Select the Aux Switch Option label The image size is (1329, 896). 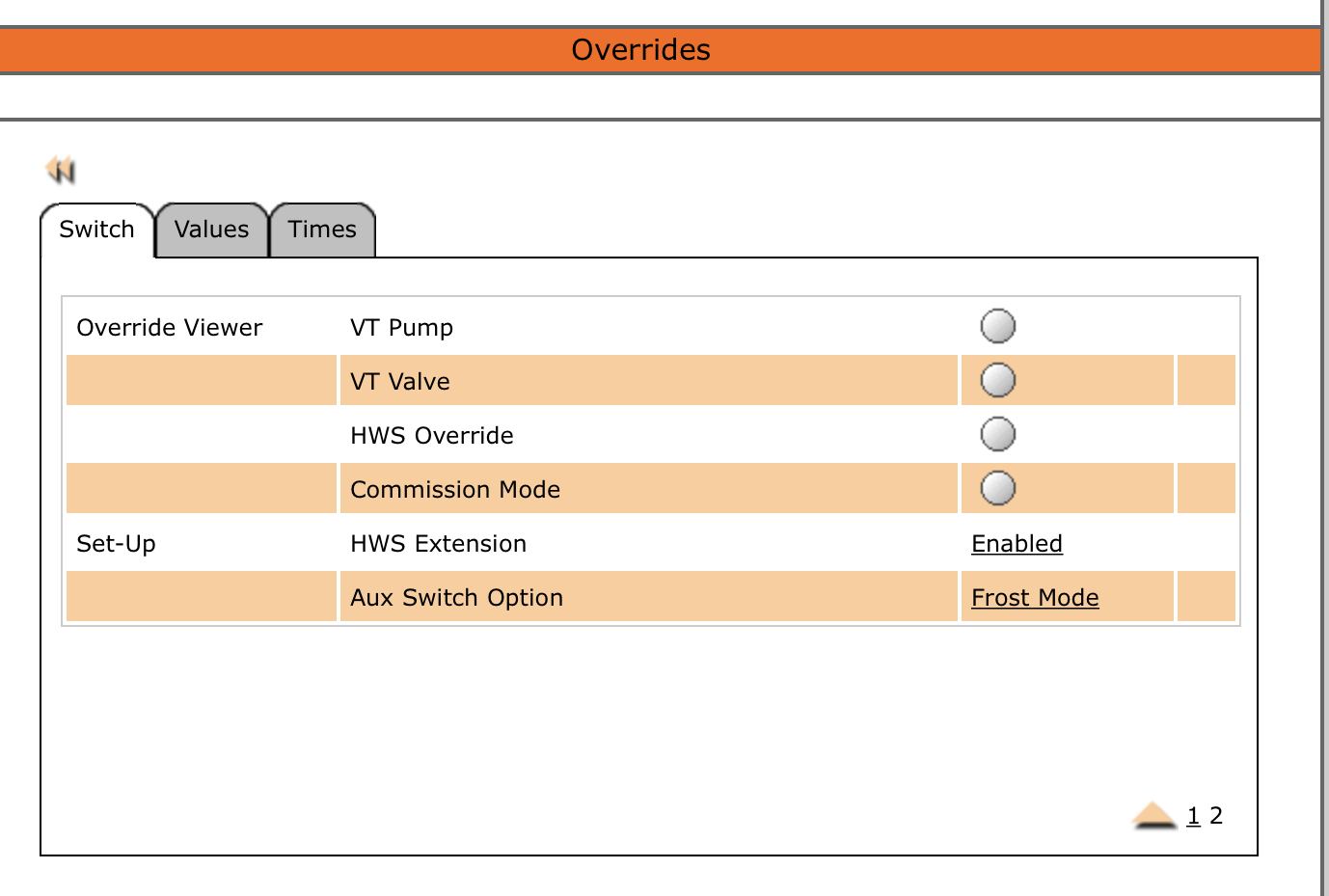point(456,598)
